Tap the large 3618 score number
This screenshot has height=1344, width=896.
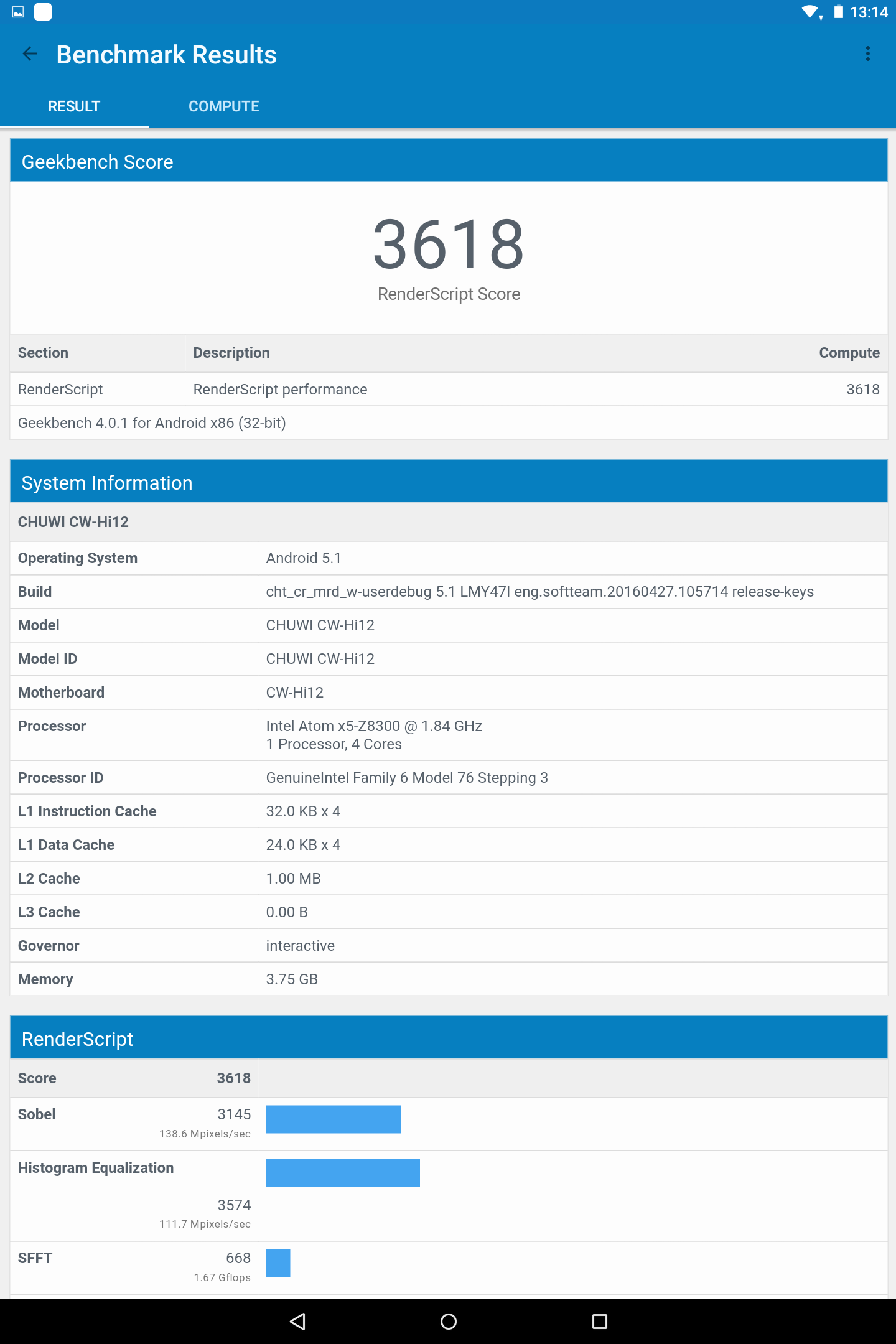pyautogui.click(x=449, y=245)
